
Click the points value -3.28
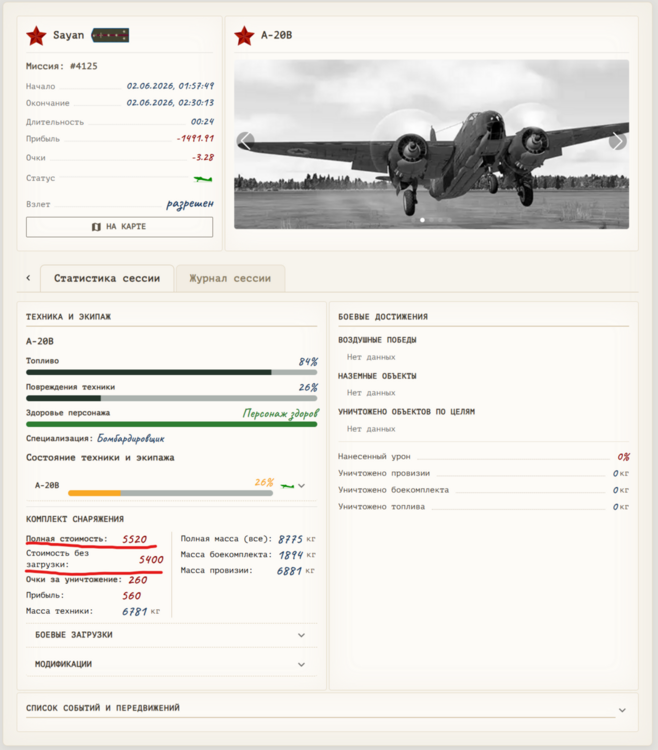(x=203, y=158)
